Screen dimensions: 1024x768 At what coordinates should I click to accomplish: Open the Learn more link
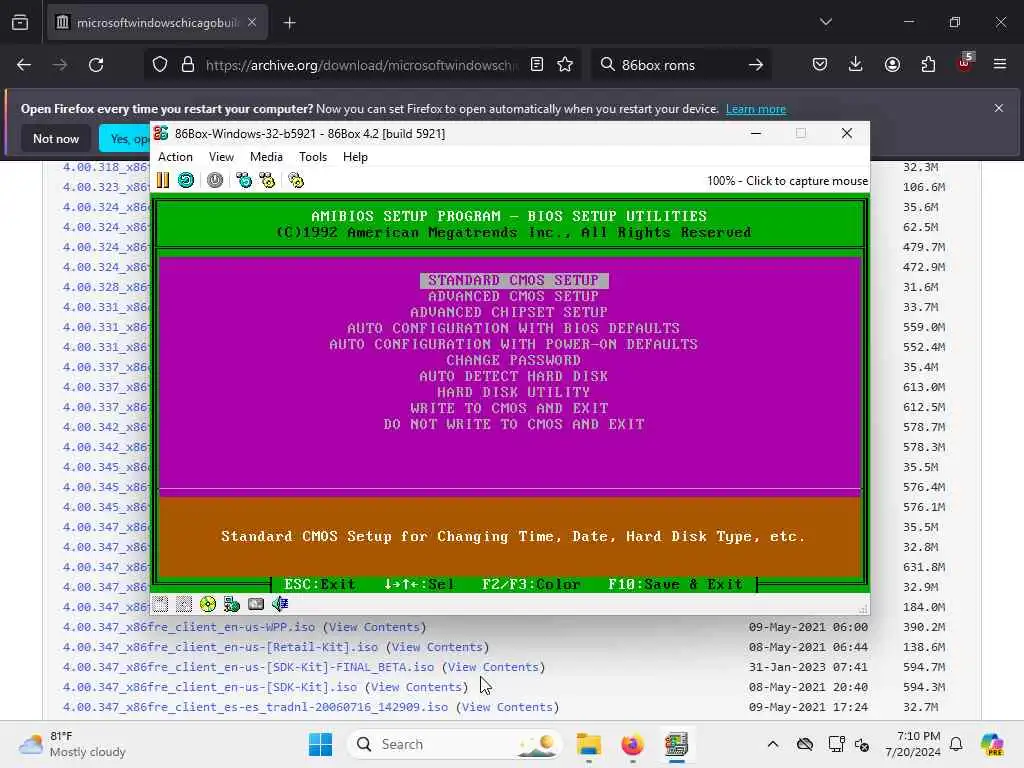click(x=756, y=109)
